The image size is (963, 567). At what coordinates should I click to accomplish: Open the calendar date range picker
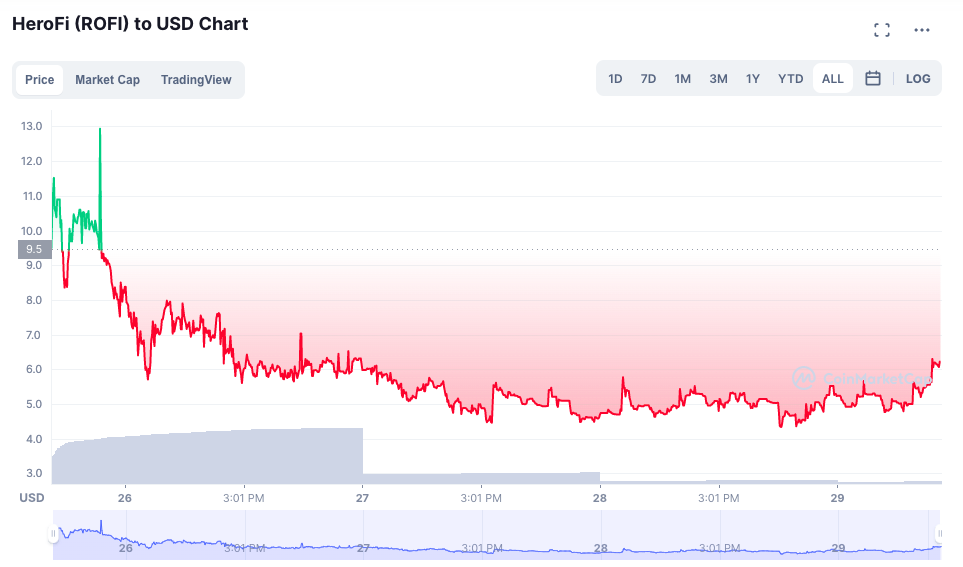coord(873,79)
